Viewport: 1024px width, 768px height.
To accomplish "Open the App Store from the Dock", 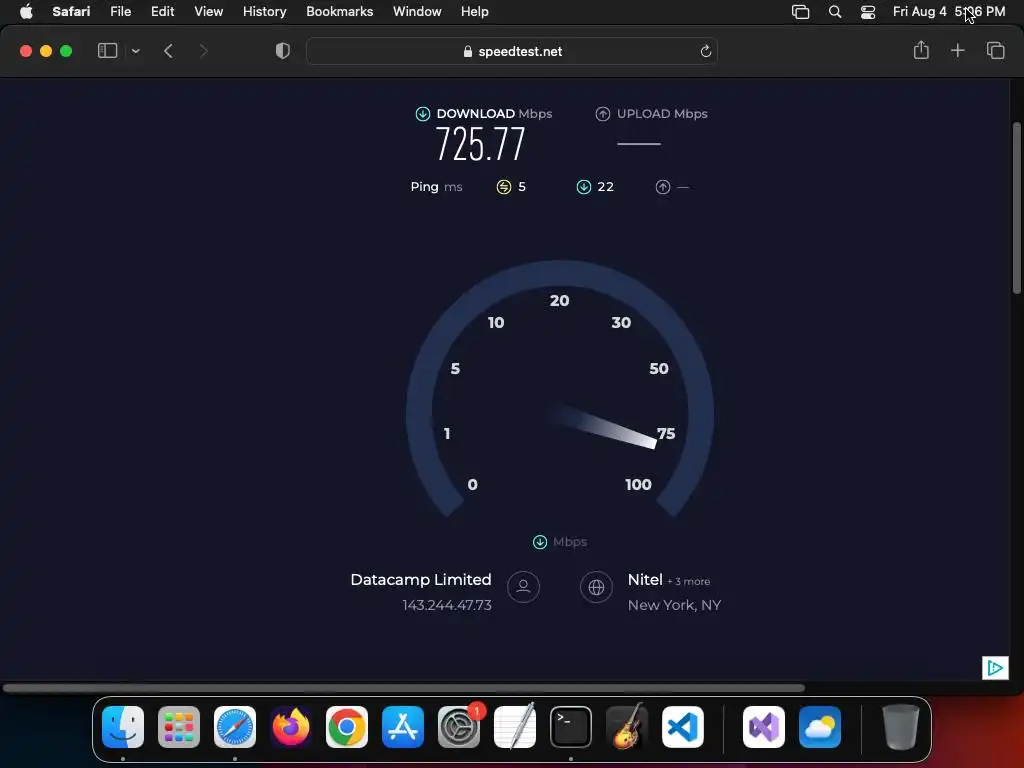I will tap(403, 727).
